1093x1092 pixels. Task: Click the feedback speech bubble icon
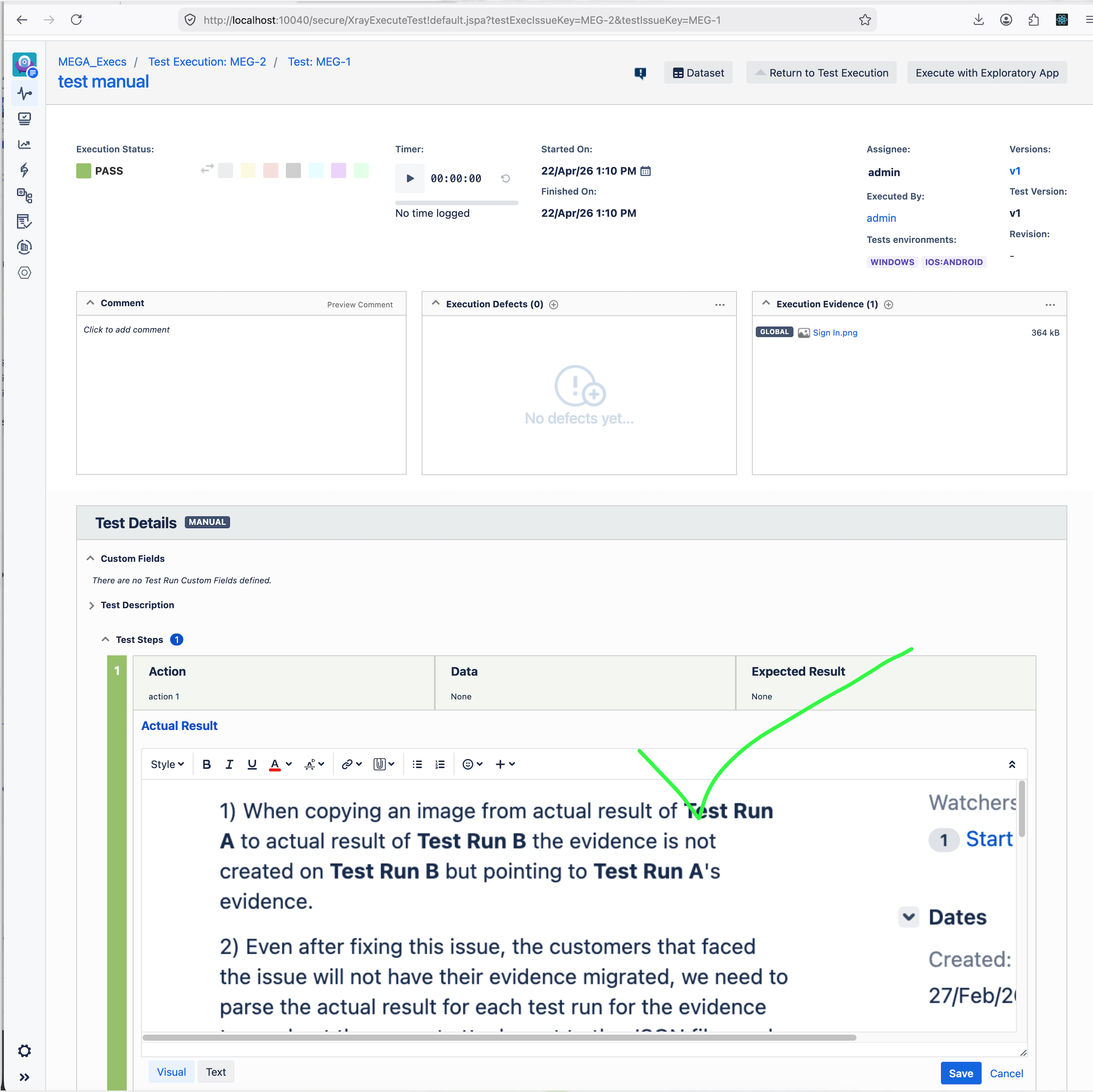point(640,73)
